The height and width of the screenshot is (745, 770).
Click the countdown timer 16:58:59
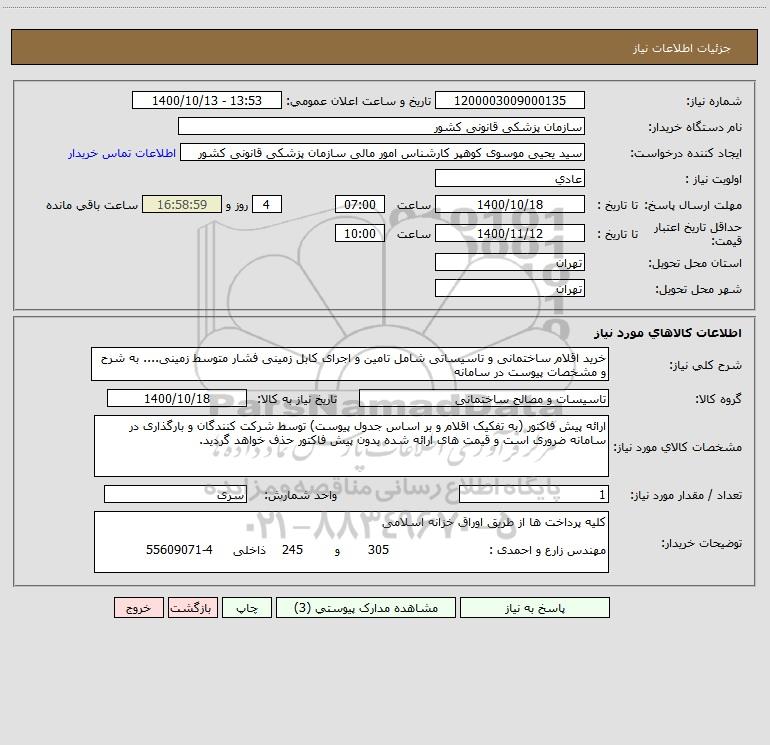click(182, 204)
